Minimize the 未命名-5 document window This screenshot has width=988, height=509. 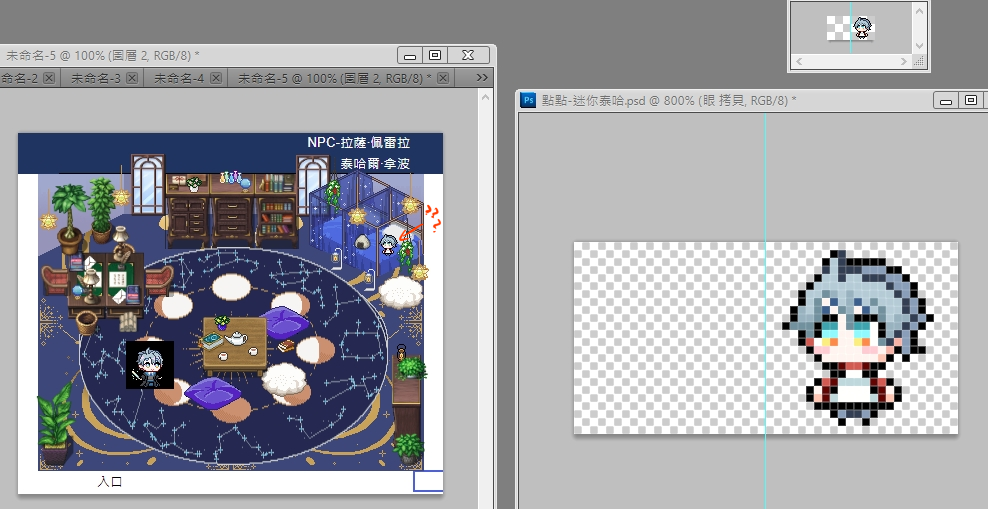click(x=410, y=55)
